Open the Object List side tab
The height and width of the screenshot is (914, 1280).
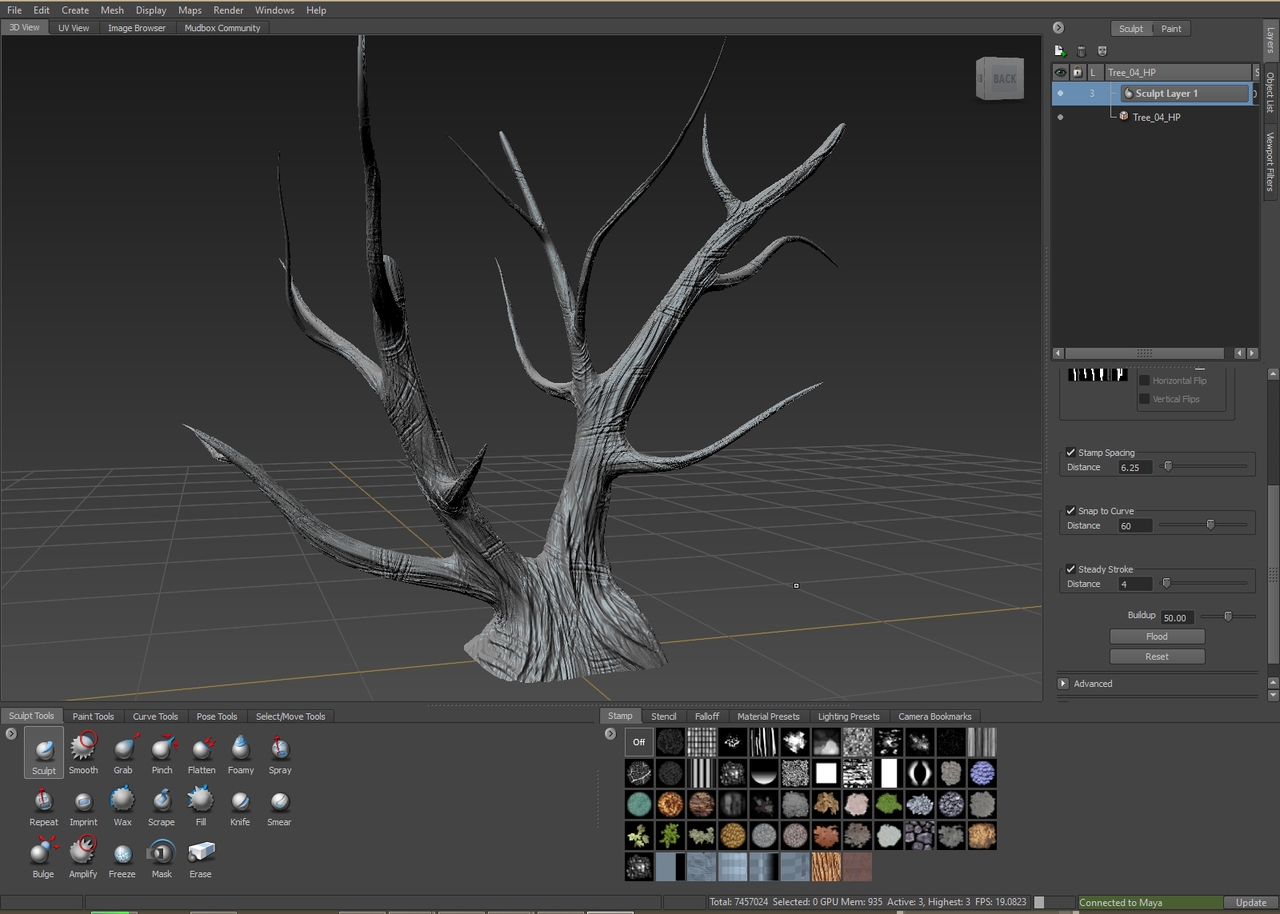(1270, 92)
